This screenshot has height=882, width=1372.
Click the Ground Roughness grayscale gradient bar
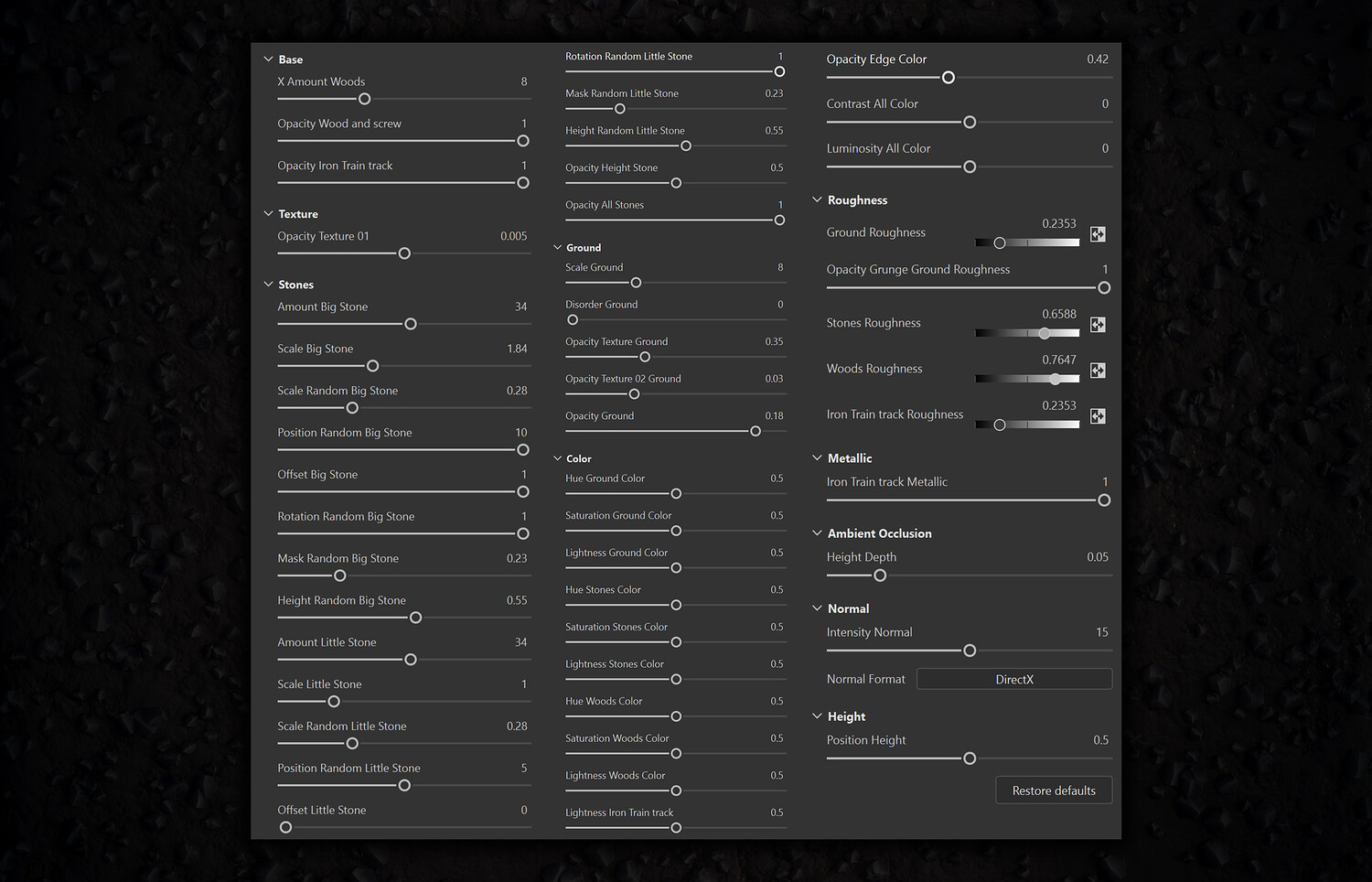coord(1027,243)
